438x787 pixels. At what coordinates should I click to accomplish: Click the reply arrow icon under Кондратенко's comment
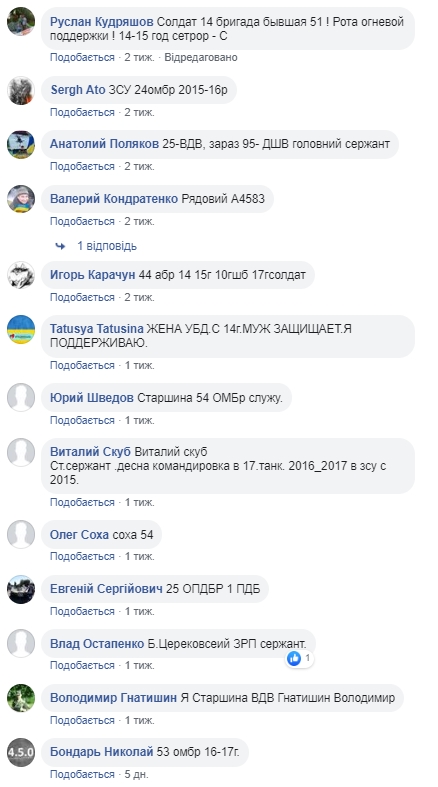(60, 246)
